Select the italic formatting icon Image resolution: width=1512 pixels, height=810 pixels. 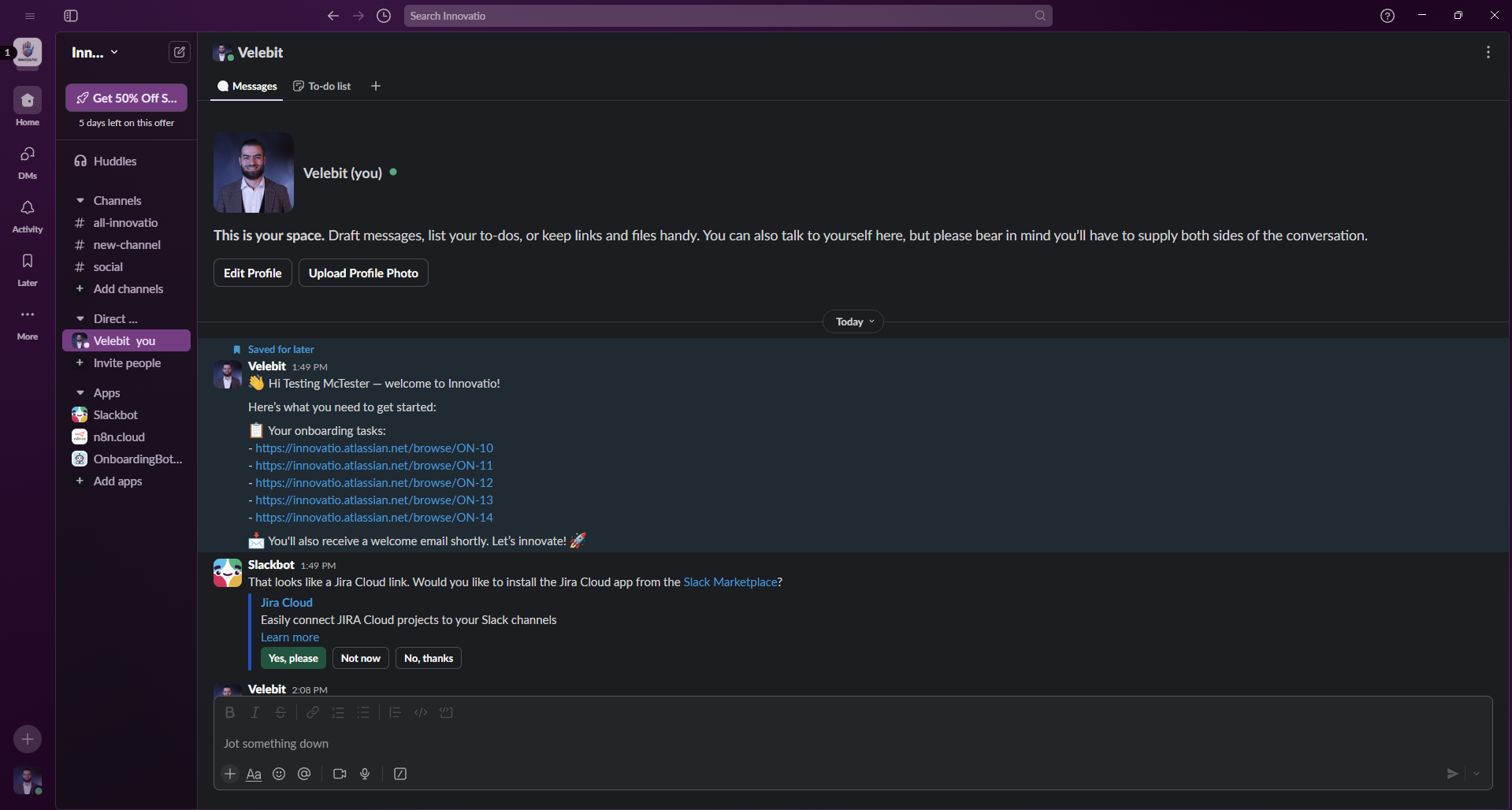pos(254,712)
